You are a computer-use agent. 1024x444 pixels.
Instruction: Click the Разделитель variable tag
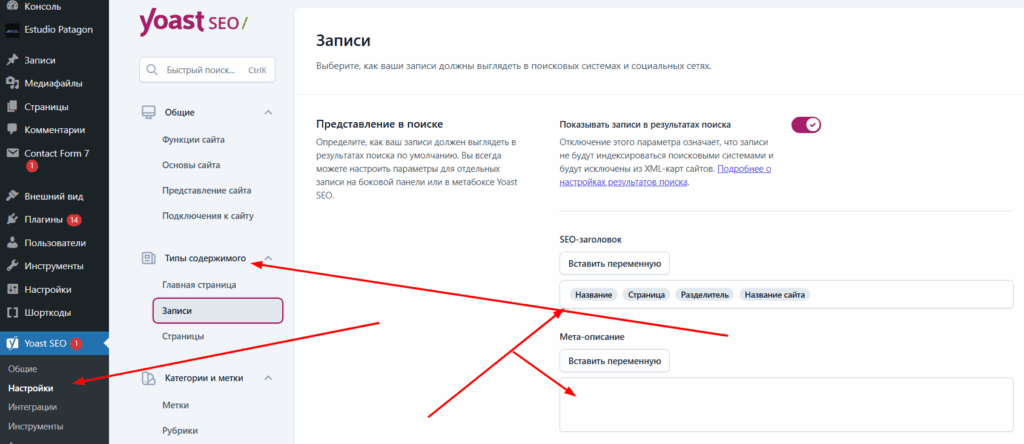pos(705,295)
